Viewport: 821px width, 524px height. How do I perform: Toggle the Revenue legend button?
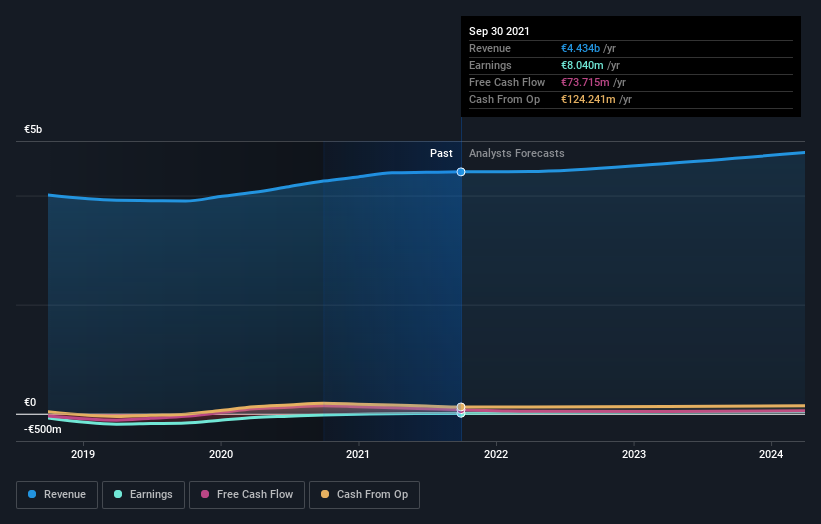click(57, 495)
